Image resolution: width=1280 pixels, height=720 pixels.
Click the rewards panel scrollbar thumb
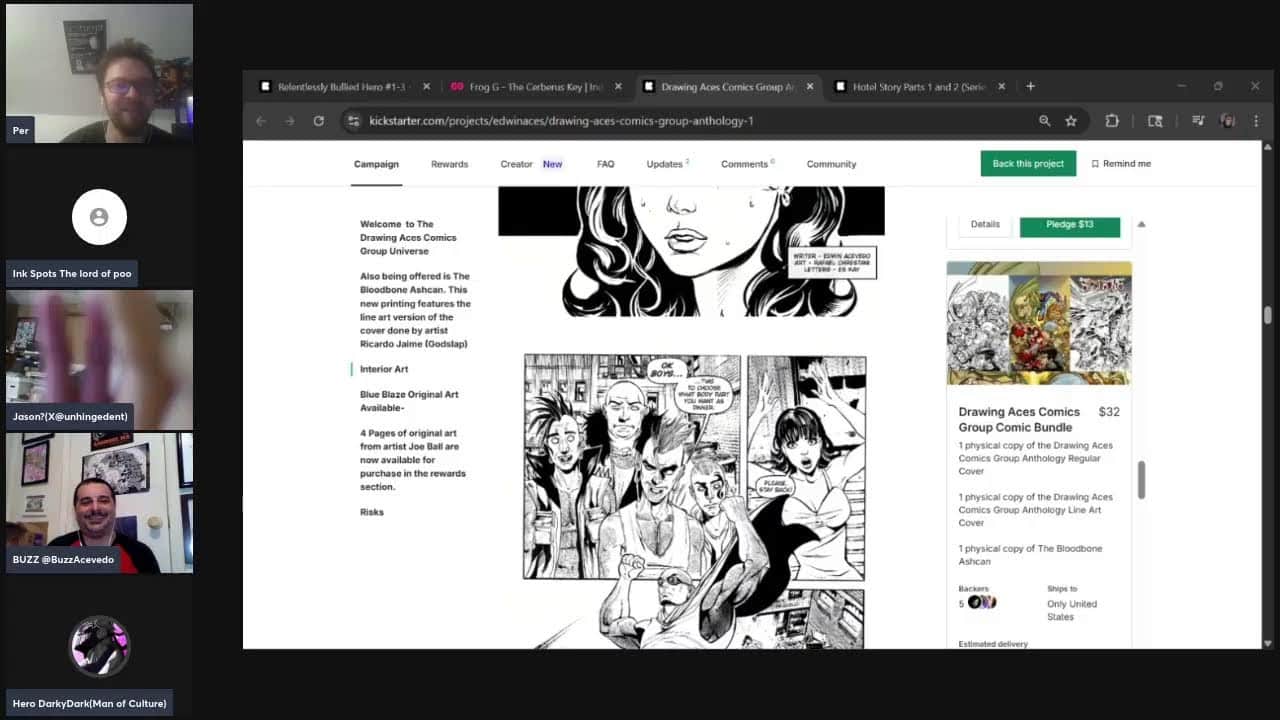[x=1141, y=480]
